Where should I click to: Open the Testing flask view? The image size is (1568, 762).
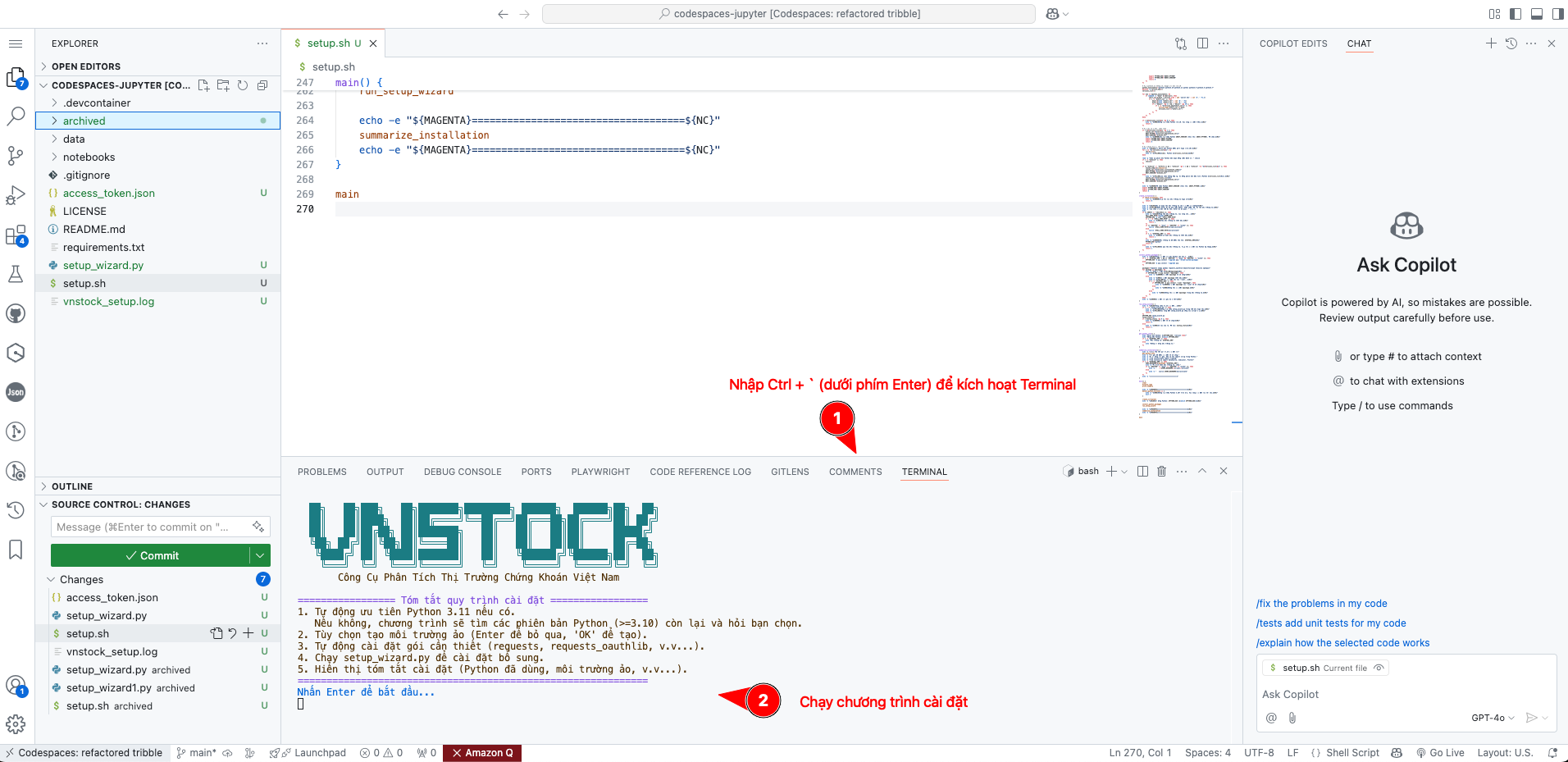point(16,274)
